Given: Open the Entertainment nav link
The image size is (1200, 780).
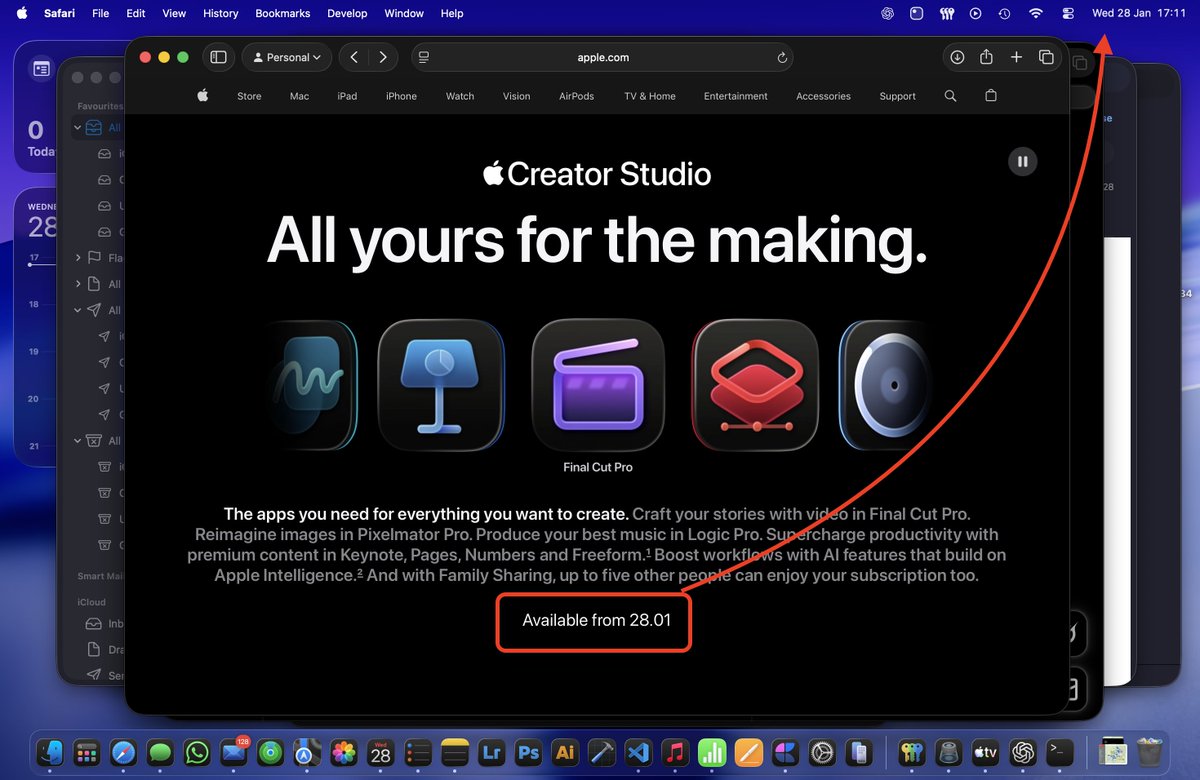Looking at the screenshot, I should pos(736,96).
